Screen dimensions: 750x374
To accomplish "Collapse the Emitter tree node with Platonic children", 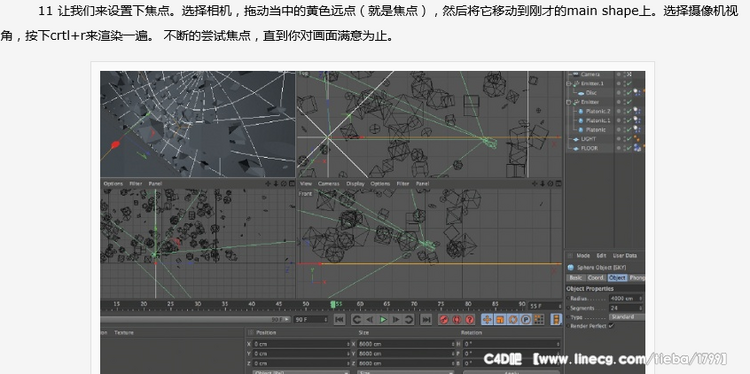I will pyautogui.click(x=569, y=102).
